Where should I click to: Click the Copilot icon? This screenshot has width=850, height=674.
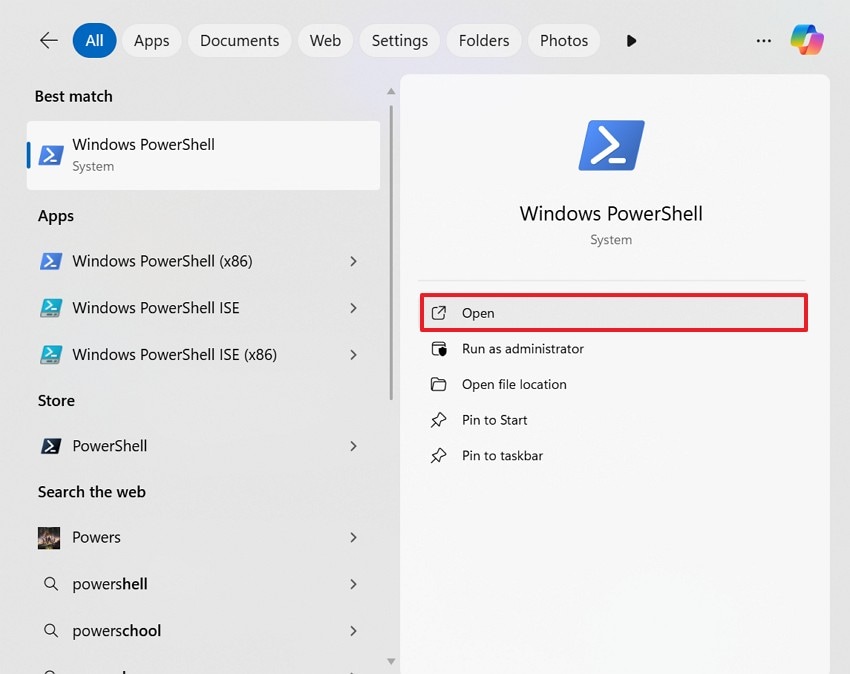808,40
